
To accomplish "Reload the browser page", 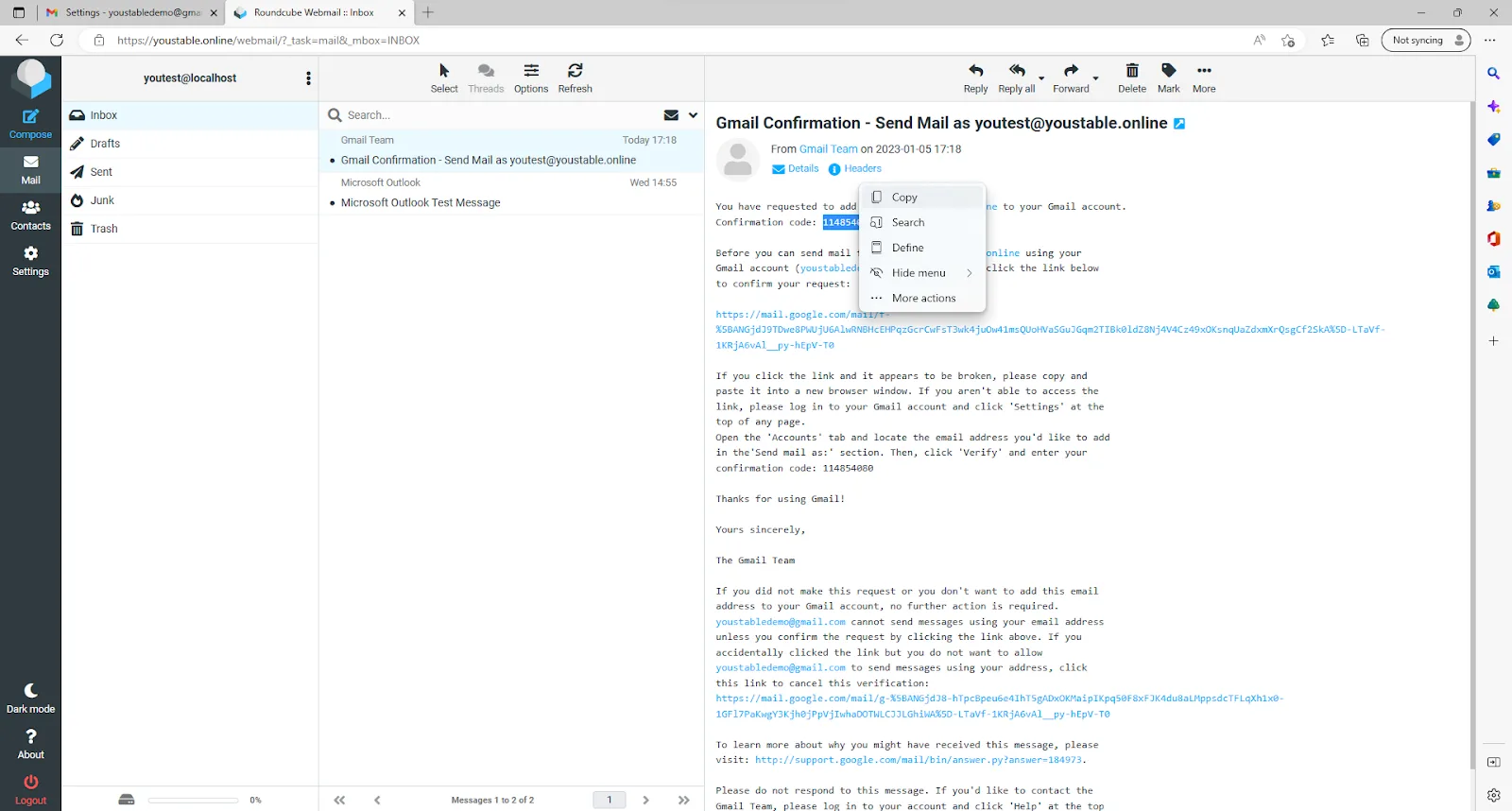I will (57, 40).
